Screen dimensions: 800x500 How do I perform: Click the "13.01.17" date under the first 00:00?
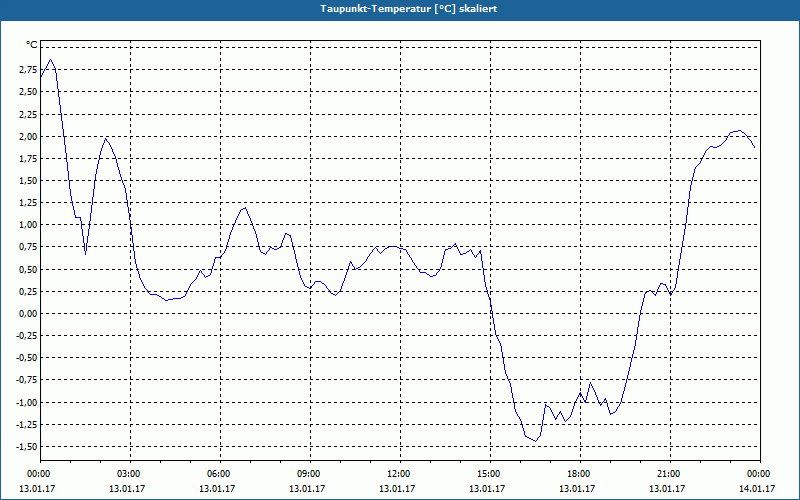[37, 489]
